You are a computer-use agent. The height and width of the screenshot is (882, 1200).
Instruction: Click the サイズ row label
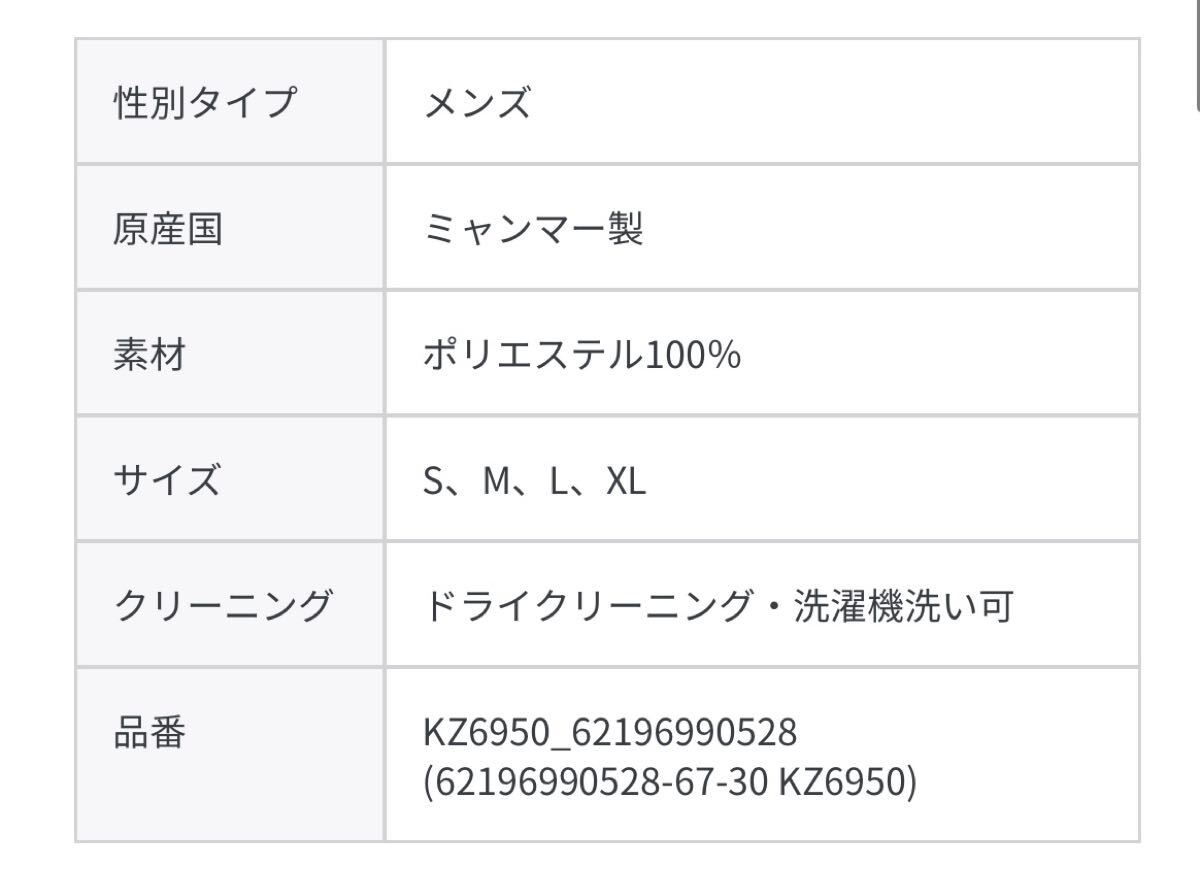coord(167,481)
